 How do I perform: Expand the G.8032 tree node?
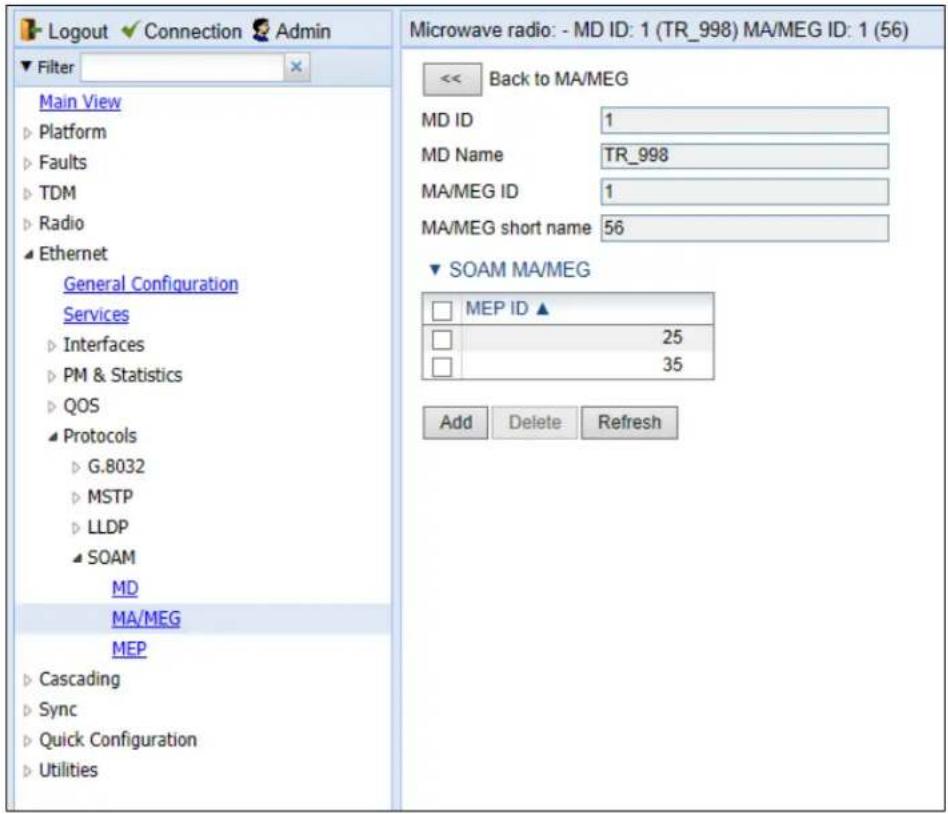click(76, 467)
